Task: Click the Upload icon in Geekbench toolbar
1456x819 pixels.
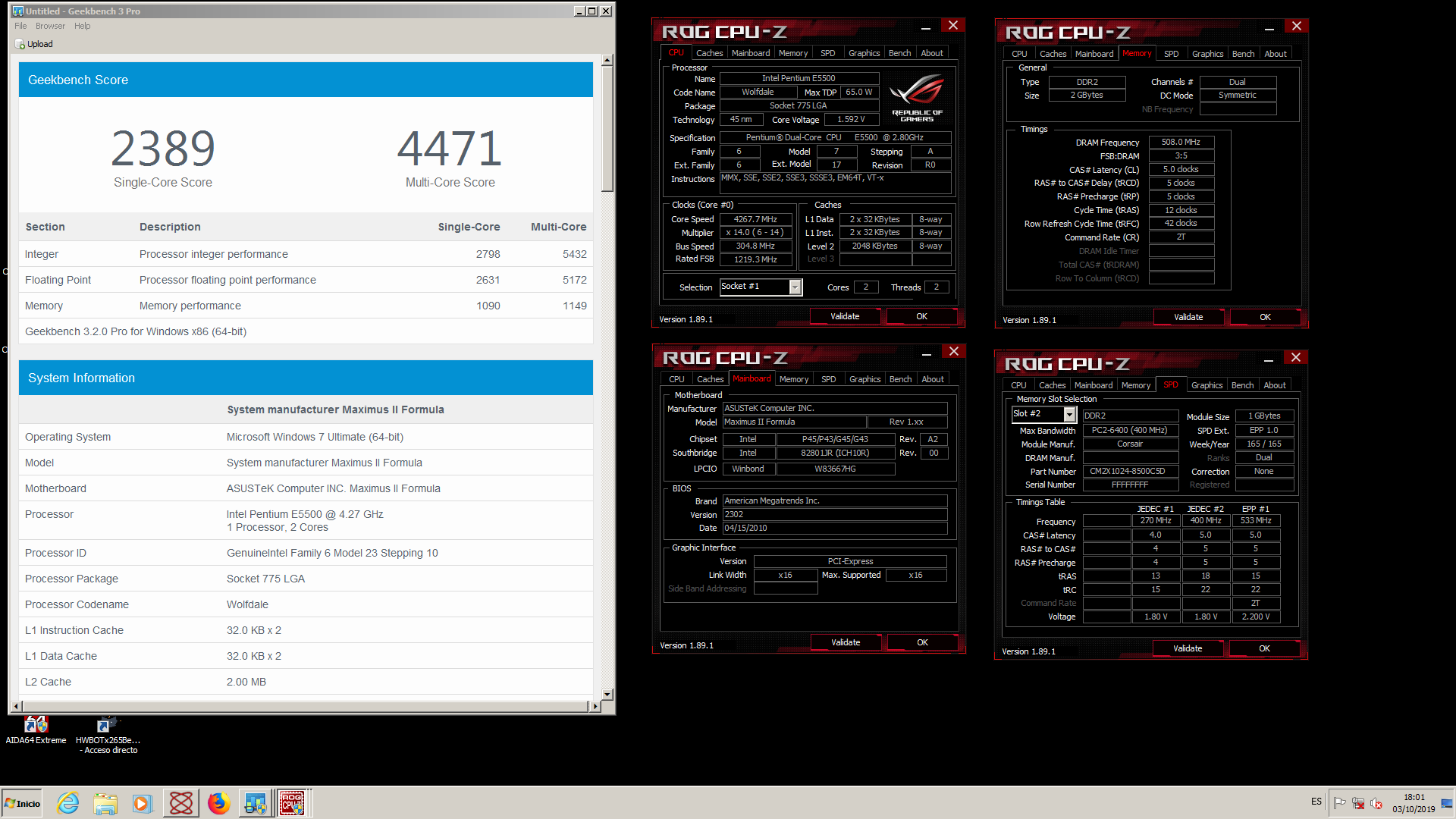Action: click(x=20, y=44)
